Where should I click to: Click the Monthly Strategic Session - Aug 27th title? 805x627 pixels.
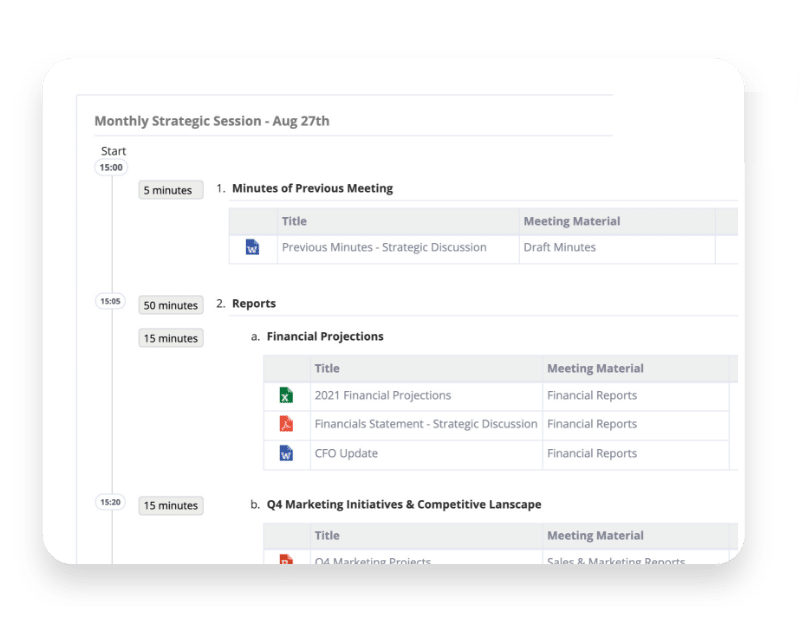[212, 121]
